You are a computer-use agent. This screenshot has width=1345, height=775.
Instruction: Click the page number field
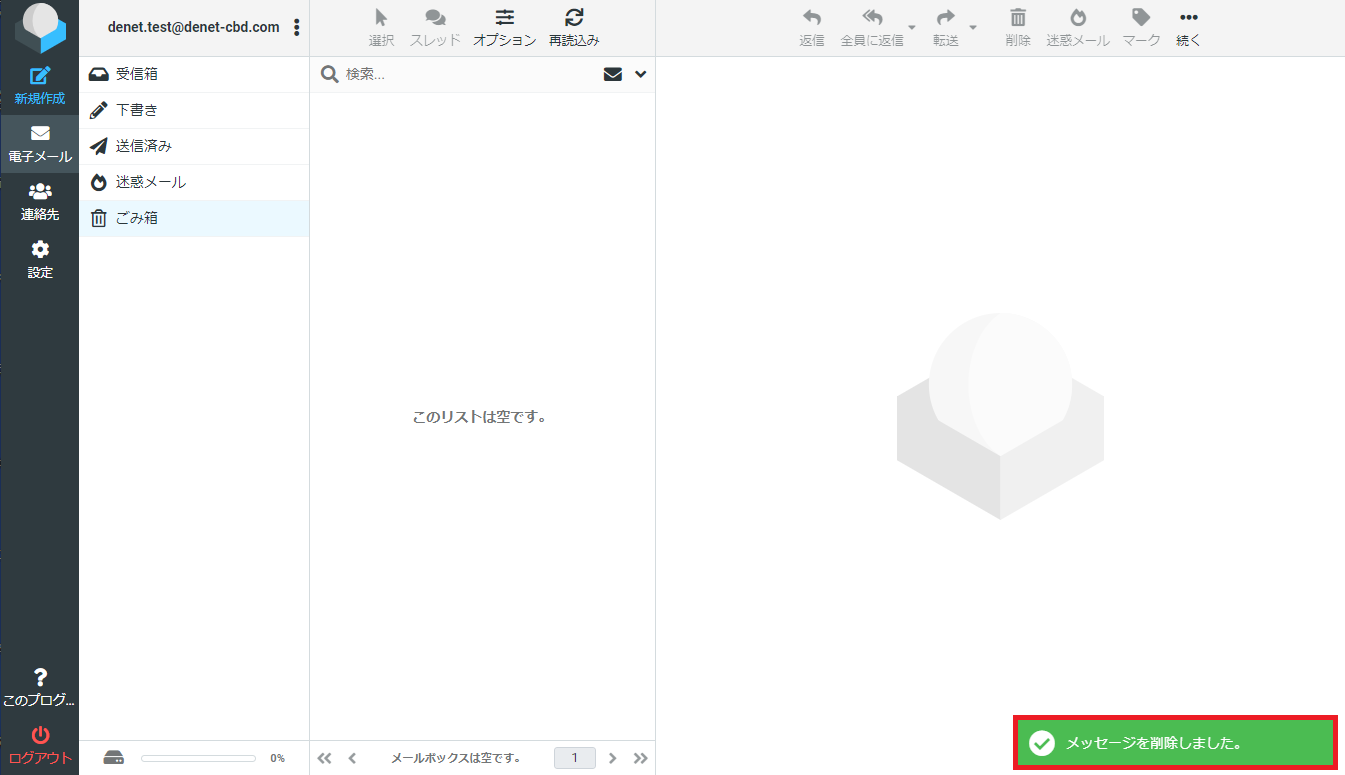click(575, 758)
